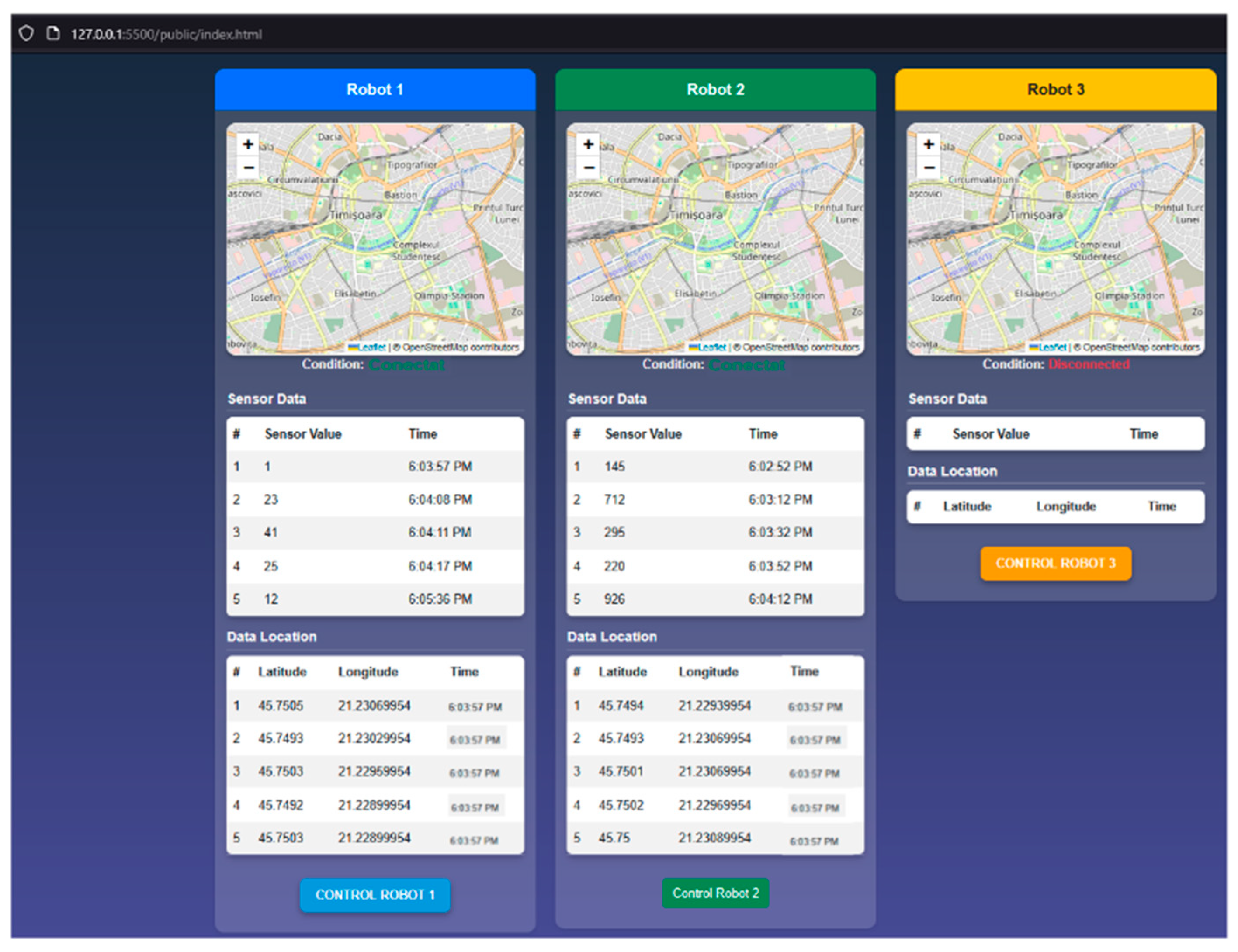Zoom in on Robot 1 map
This screenshot has width=1238, height=952.
tap(248, 145)
